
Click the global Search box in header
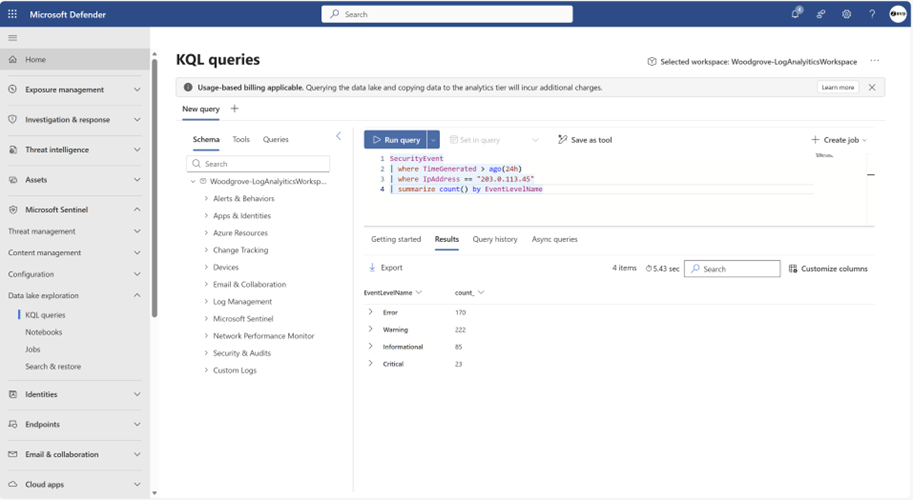[x=447, y=14]
